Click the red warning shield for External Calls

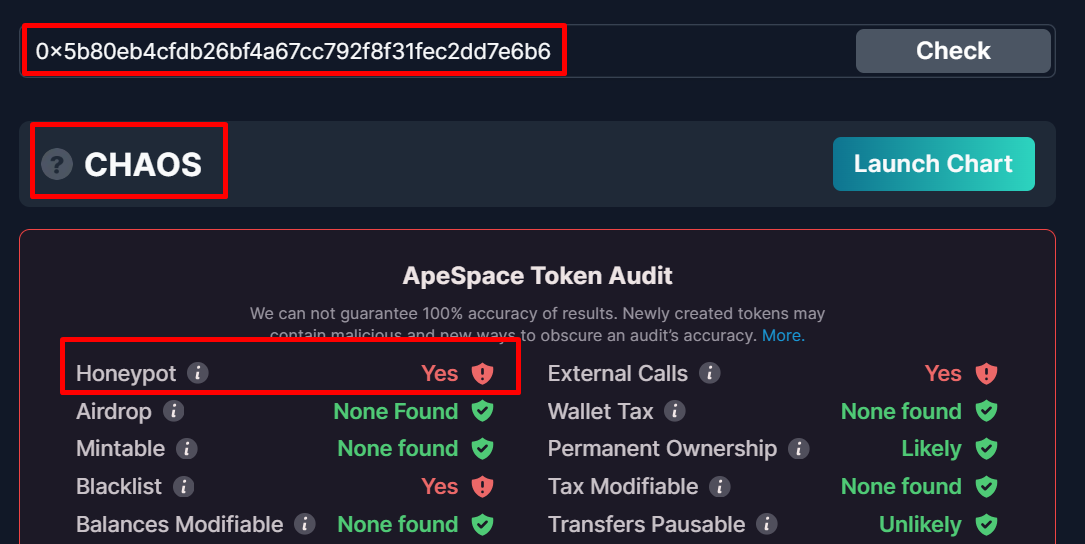pos(986,374)
